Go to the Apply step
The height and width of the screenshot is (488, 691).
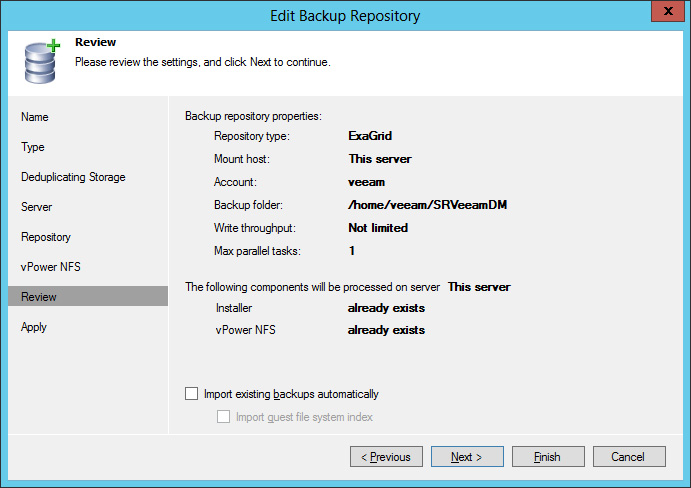point(33,327)
